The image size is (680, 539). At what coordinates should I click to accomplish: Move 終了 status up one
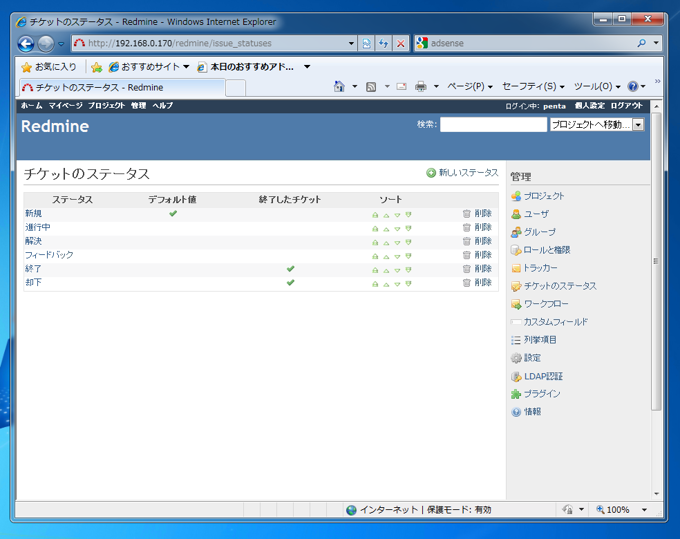(386, 270)
